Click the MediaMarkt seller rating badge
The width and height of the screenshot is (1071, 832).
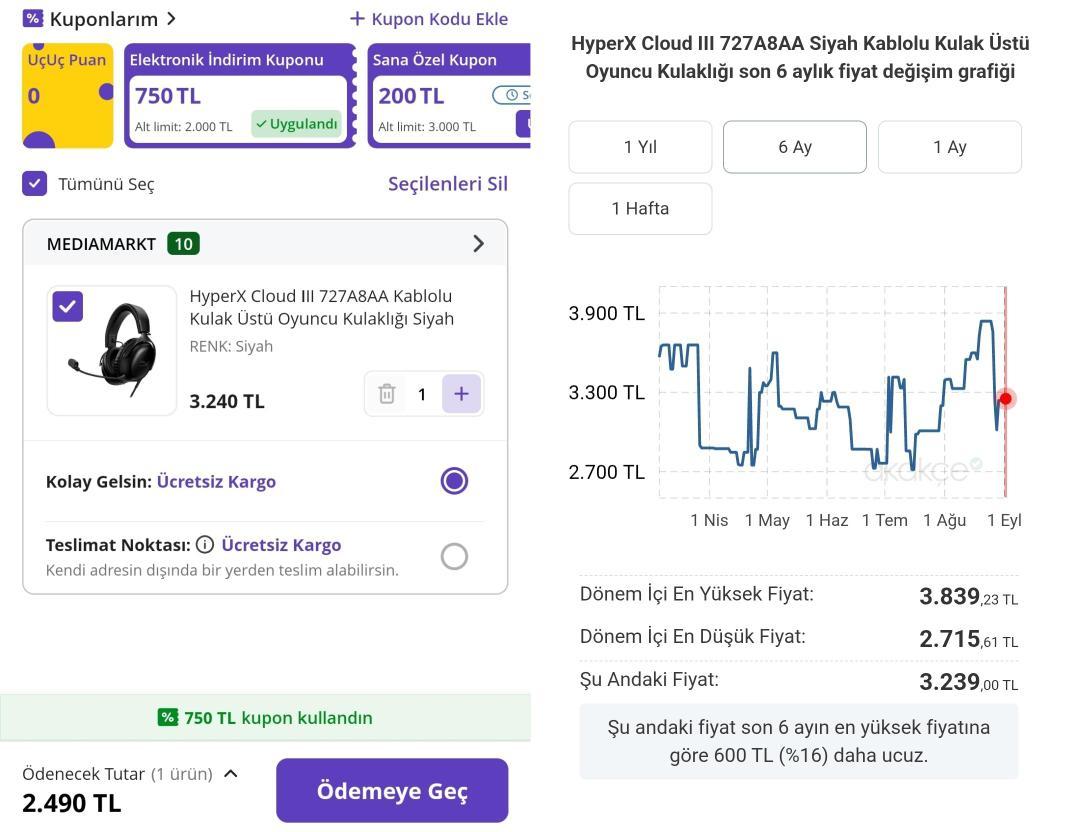(x=183, y=244)
